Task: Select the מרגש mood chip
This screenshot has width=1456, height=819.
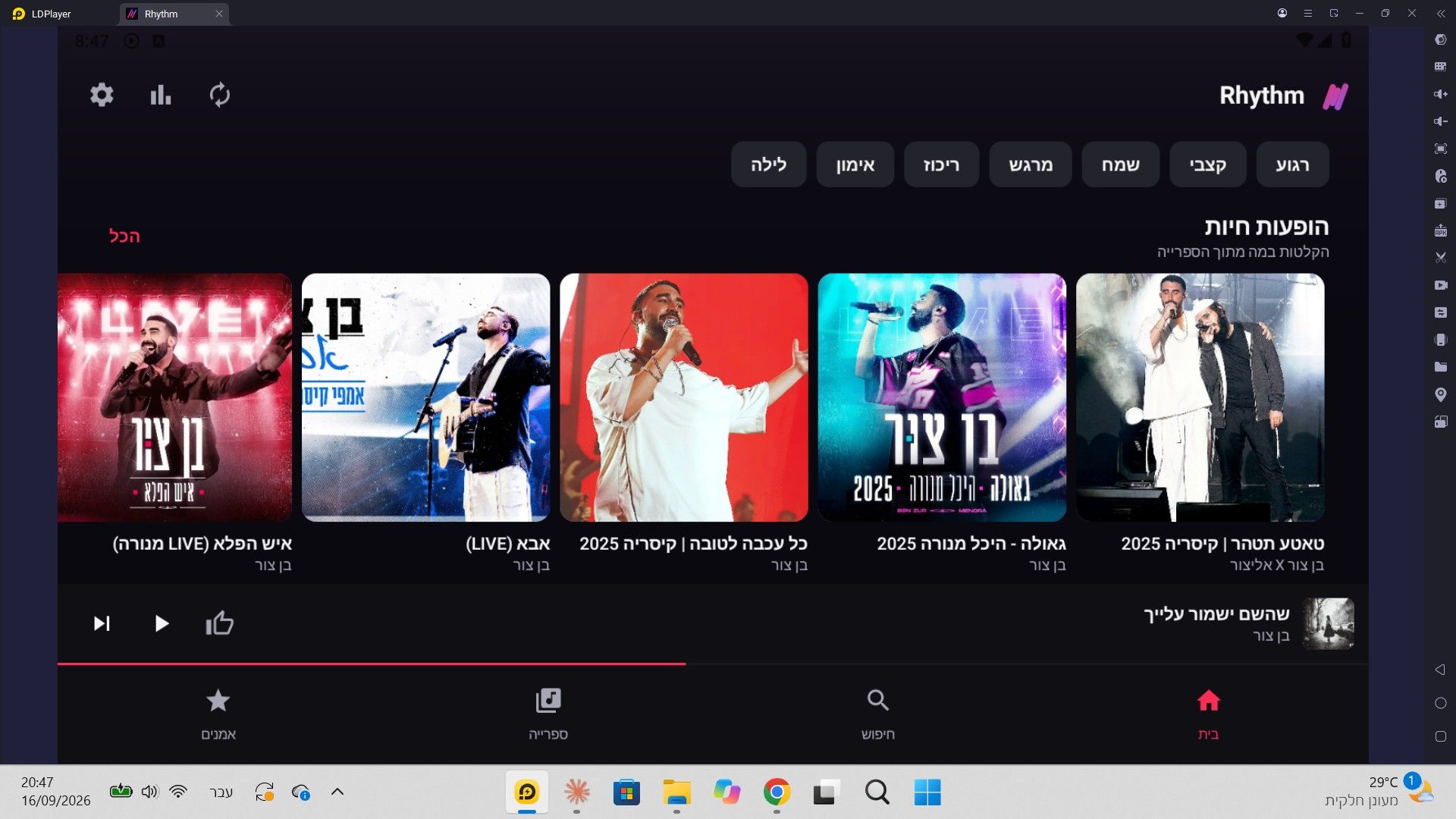Action: [x=1031, y=165]
